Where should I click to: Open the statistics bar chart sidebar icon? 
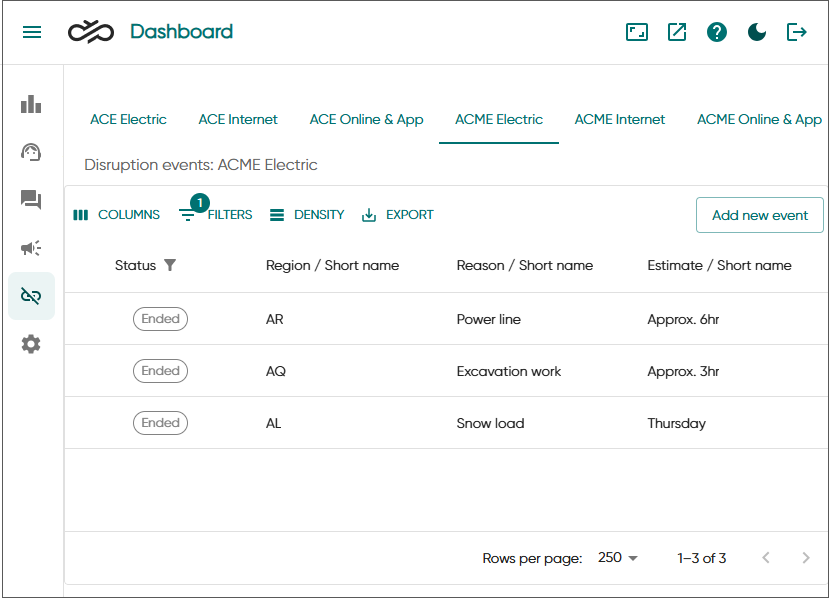(31, 104)
